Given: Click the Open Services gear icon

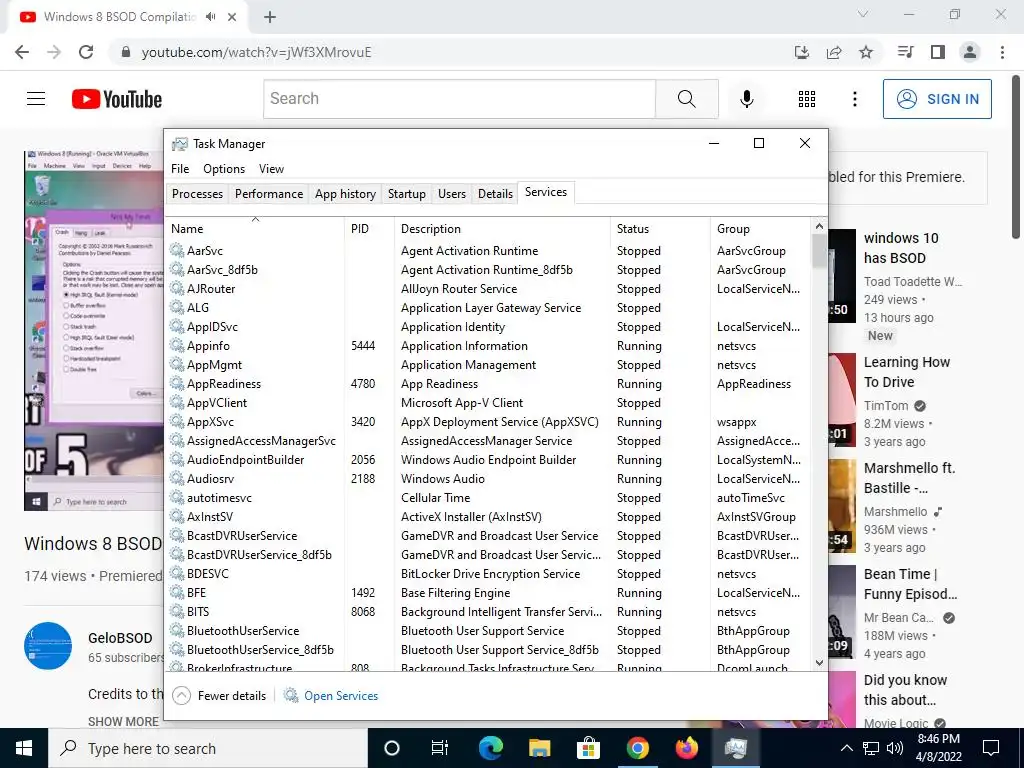Looking at the screenshot, I should point(291,696).
